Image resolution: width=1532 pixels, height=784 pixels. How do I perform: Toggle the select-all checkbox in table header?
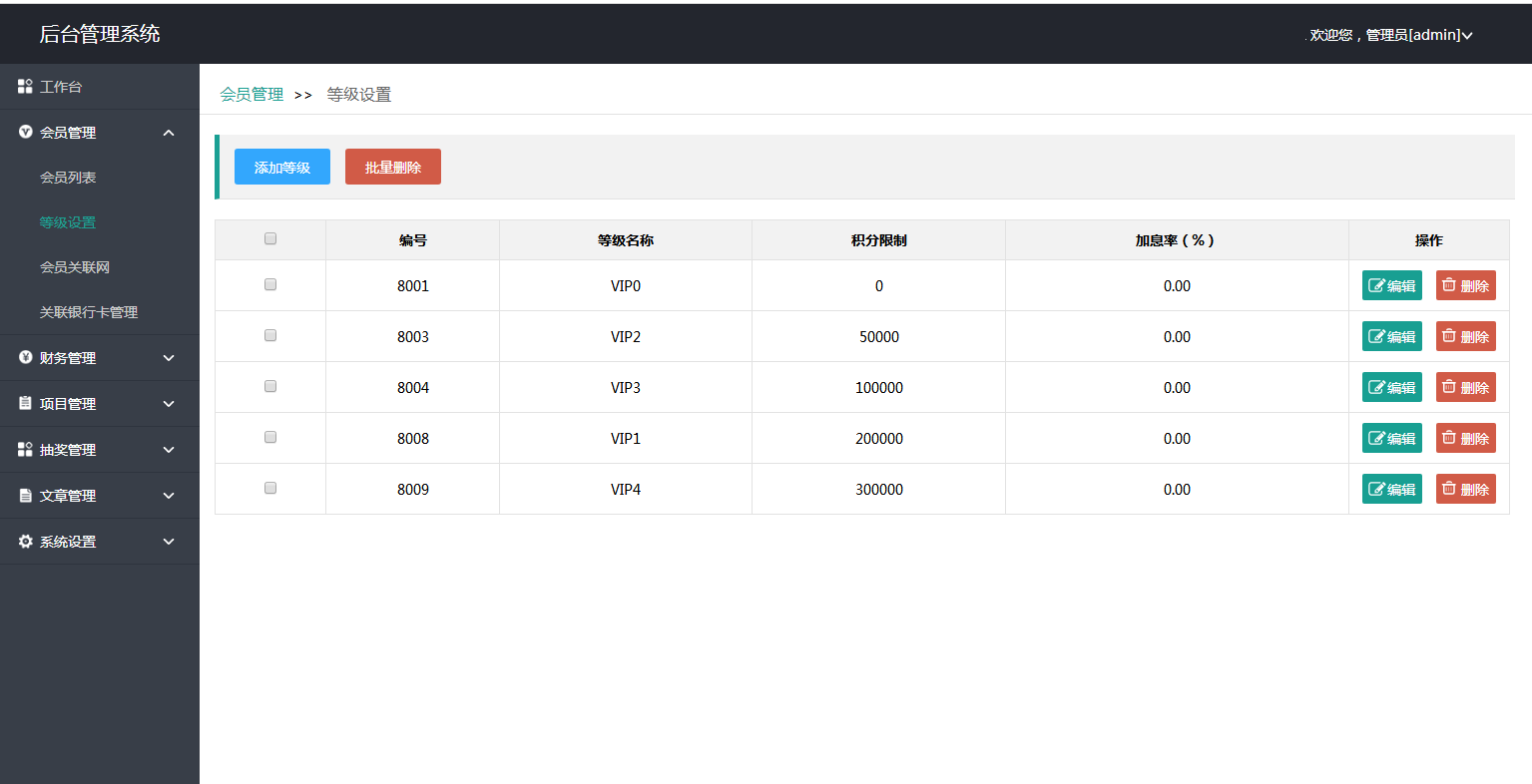pos(270,238)
